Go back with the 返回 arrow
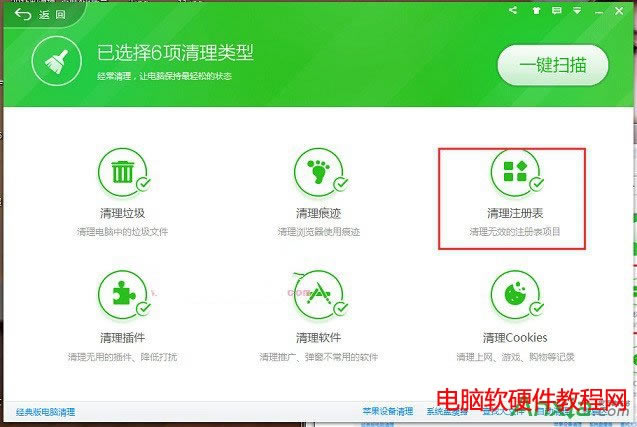637x427 pixels. [39, 15]
